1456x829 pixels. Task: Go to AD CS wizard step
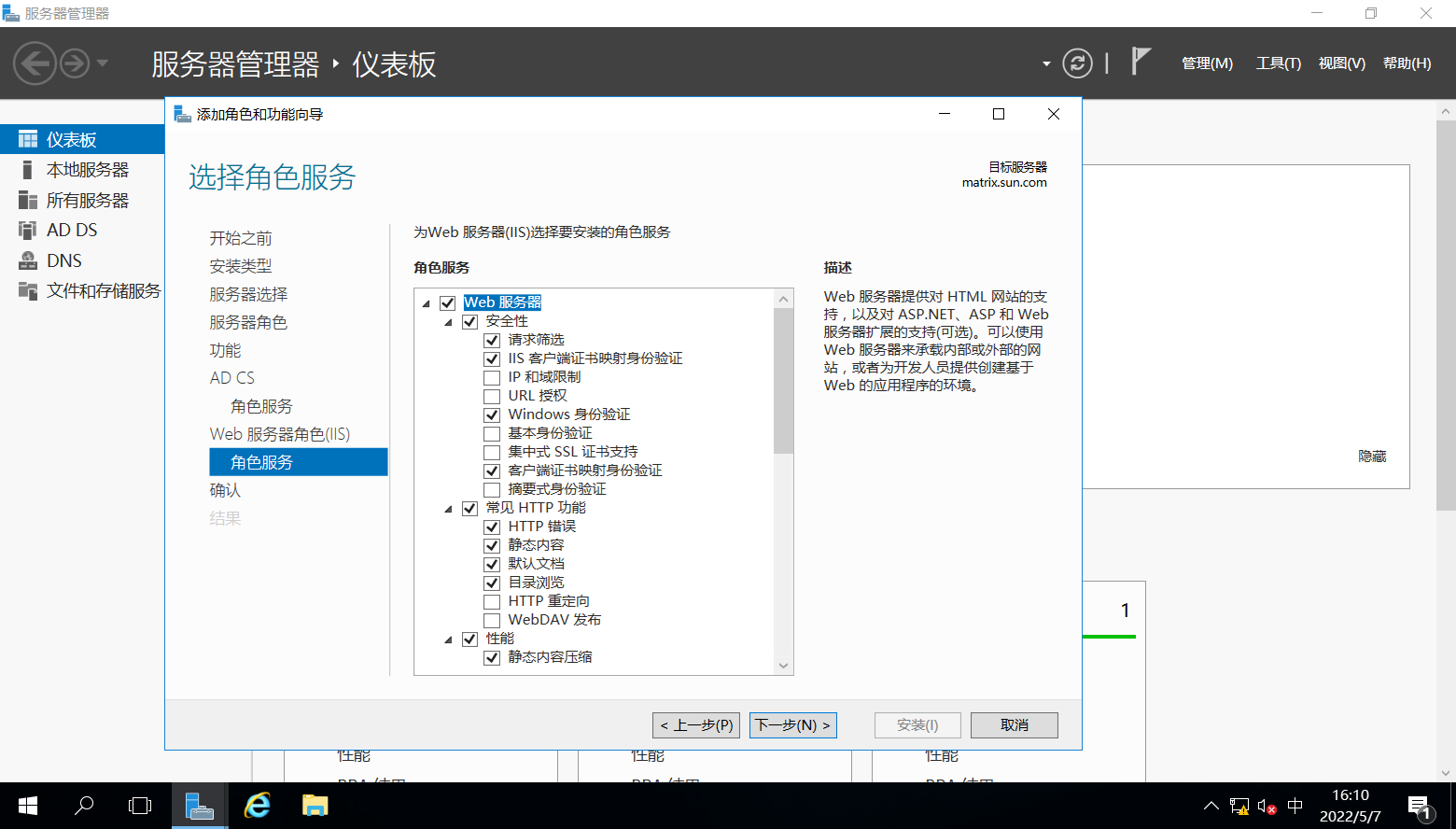tap(232, 378)
